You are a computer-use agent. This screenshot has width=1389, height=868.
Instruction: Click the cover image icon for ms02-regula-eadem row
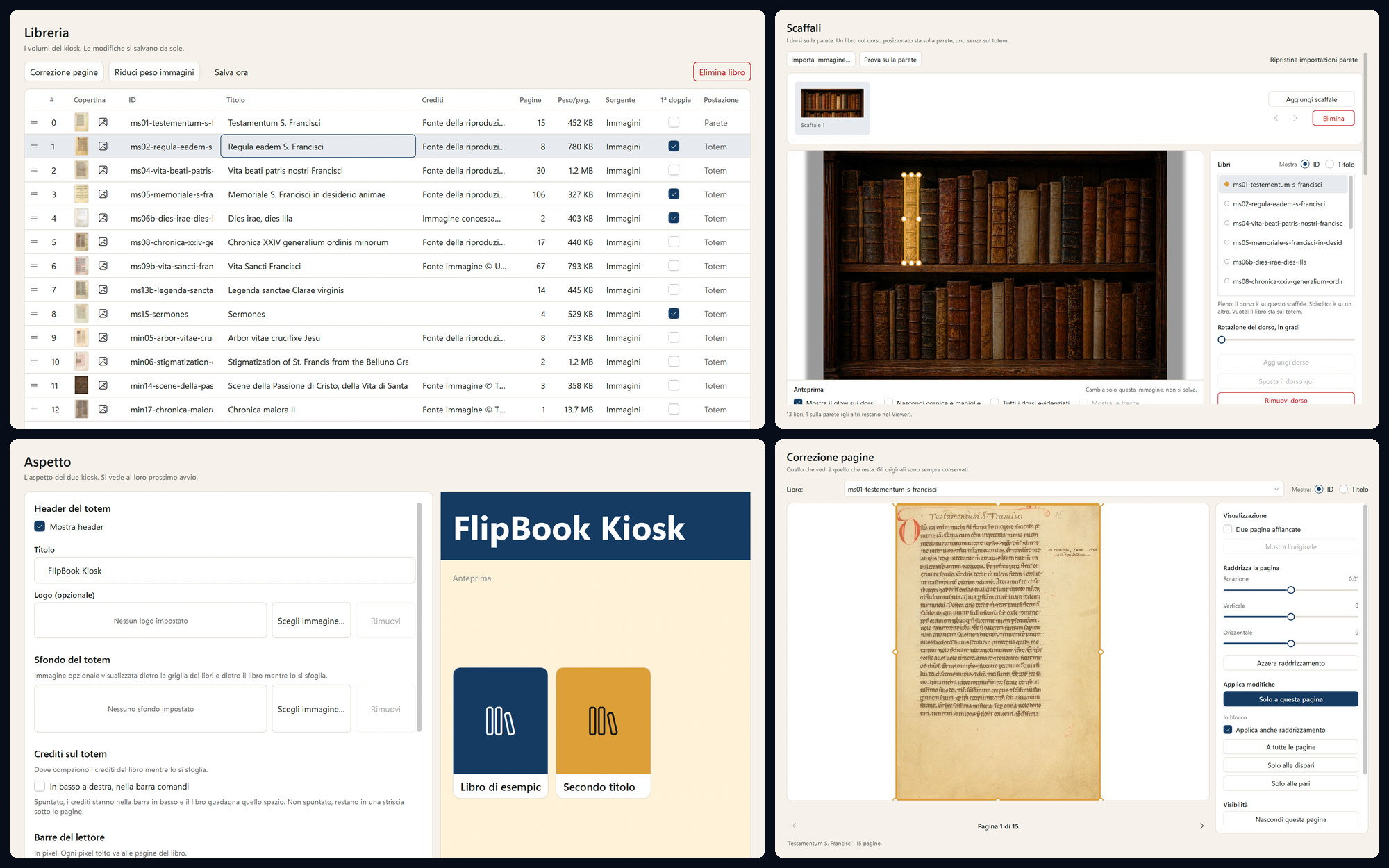(103, 146)
